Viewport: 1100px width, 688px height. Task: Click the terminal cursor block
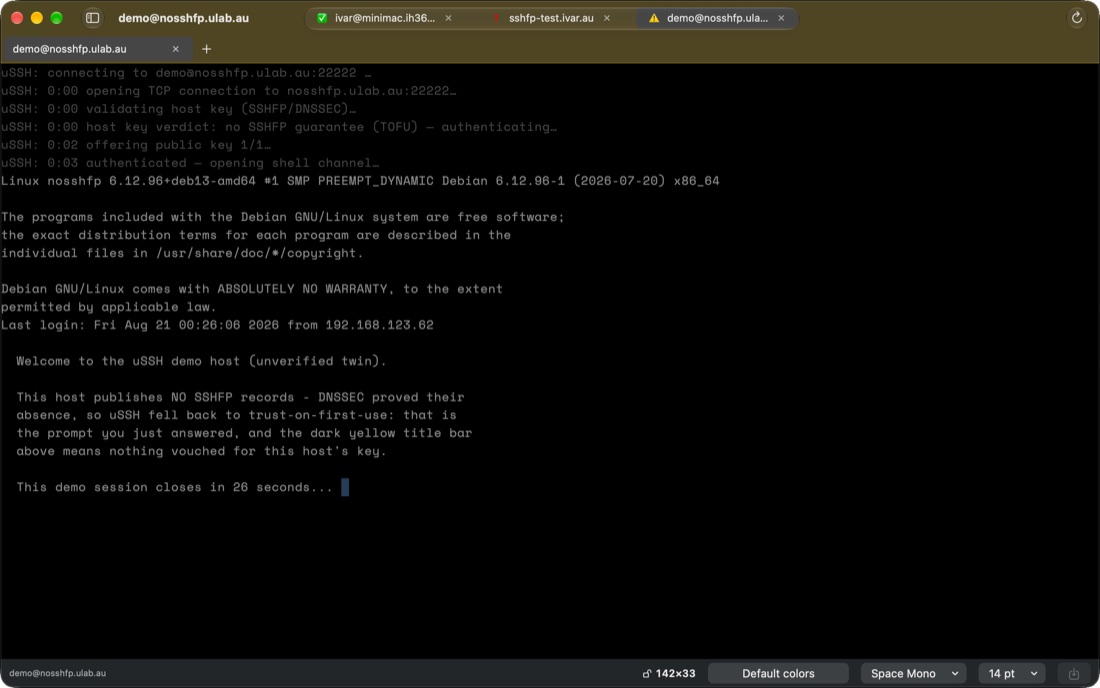(344, 487)
